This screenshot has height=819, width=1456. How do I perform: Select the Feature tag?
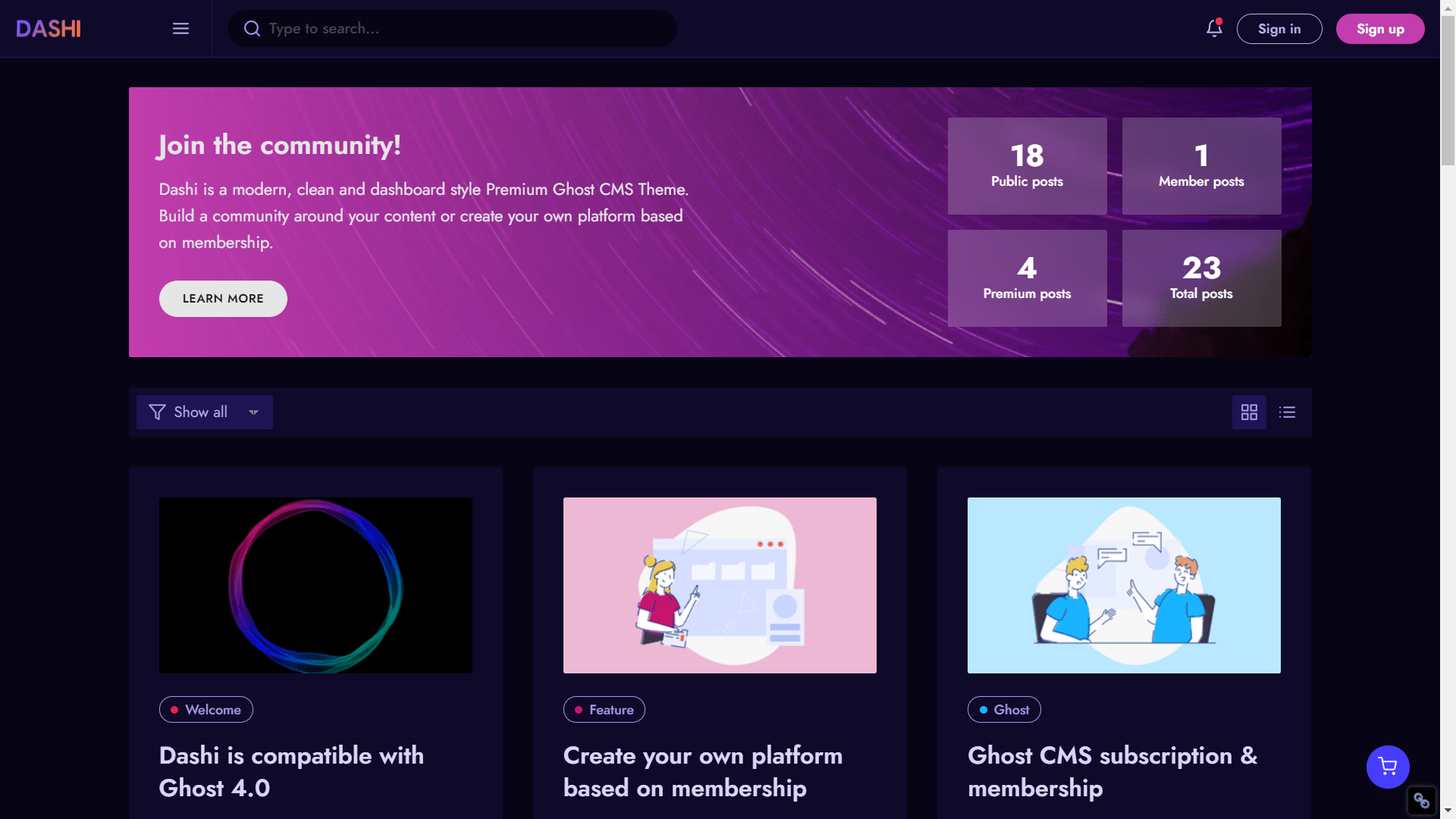point(604,710)
